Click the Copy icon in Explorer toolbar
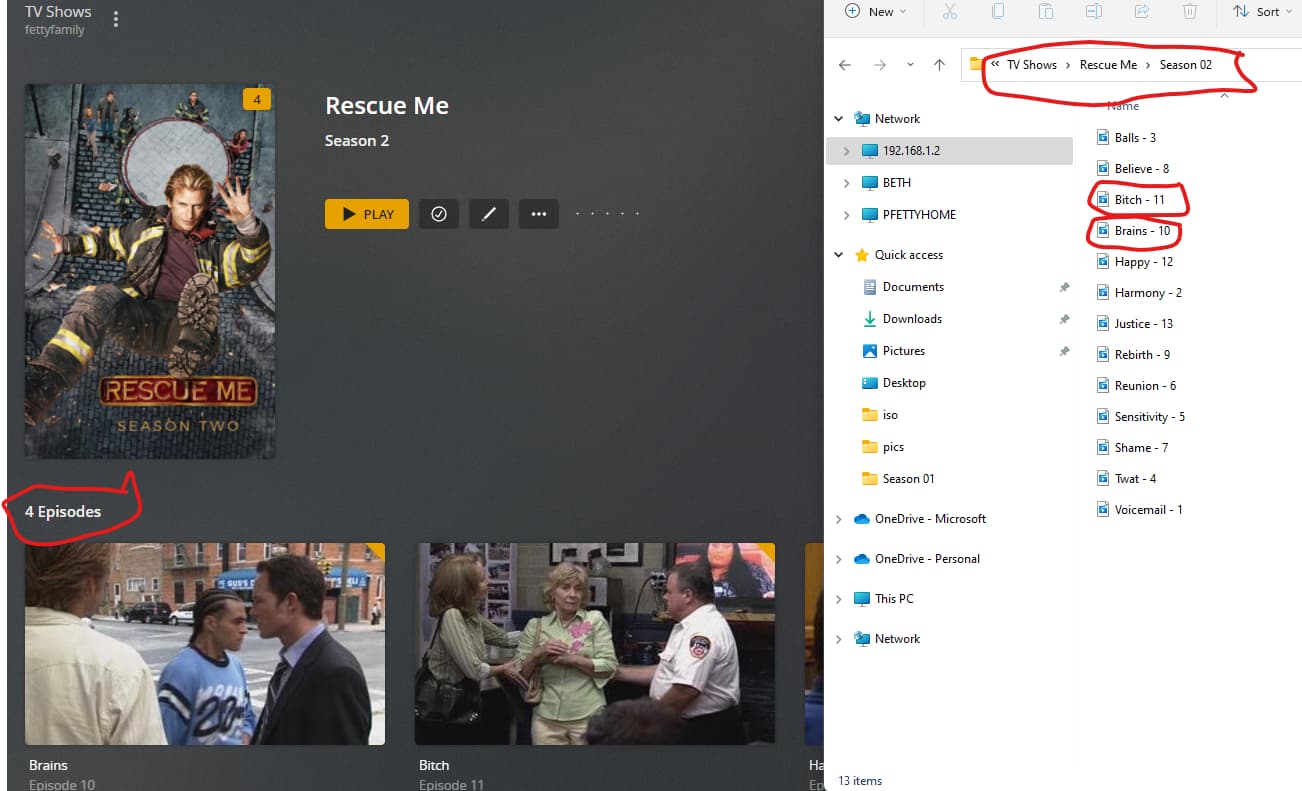Image resolution: width=1302 pixels, height=791 pixels. point(998,12)
